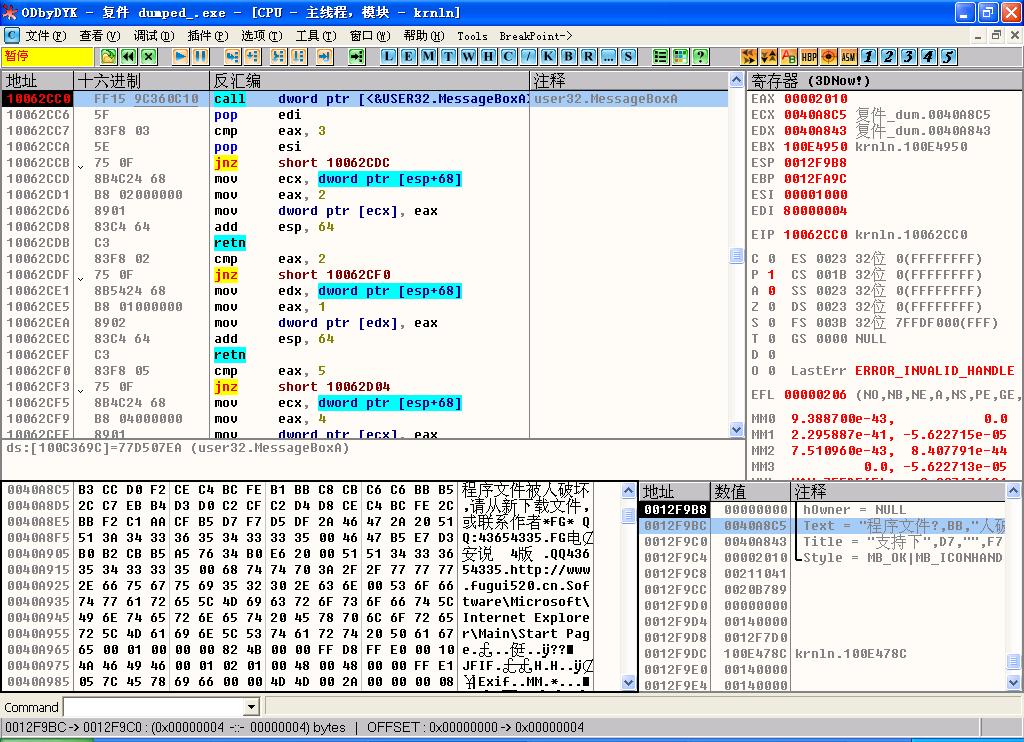This screenshot has height=742, width=1024.
Task: Run the program with the play icon
Action: 181,57
